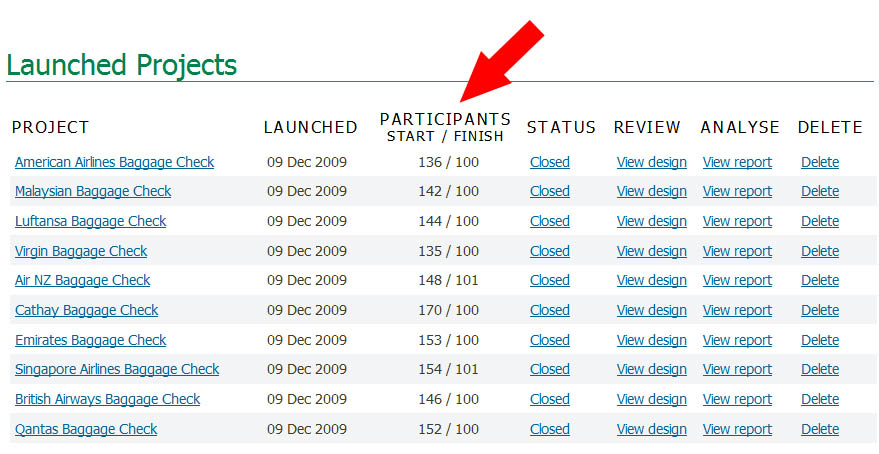Viewport: 879px width, 454px height.
Task: Click the PROJECT column header
Action: 50,128
